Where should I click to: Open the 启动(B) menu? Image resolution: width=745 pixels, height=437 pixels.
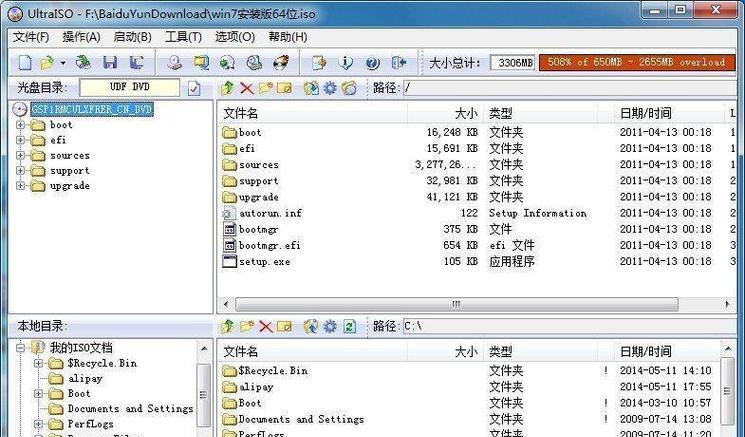point(133,37)
